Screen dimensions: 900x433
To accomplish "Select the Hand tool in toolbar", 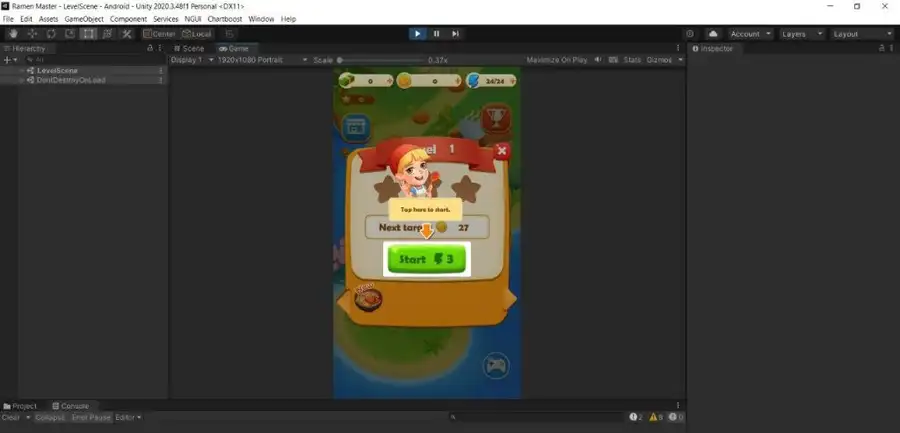I will pyautogui.click(x=12, y=34).
